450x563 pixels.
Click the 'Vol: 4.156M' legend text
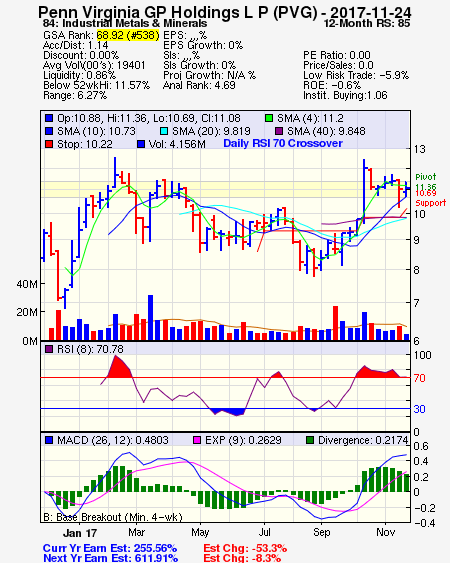pos(177,144)
